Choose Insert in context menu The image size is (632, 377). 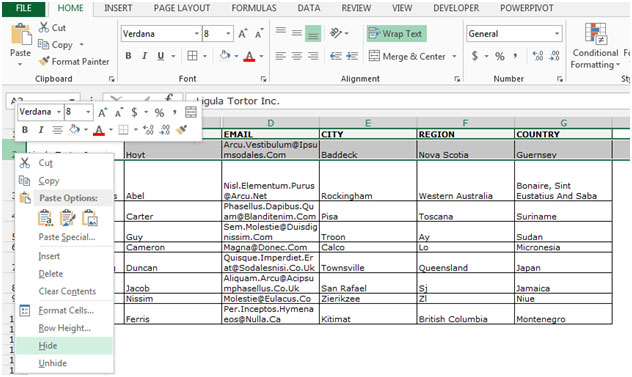pos(64,256)
